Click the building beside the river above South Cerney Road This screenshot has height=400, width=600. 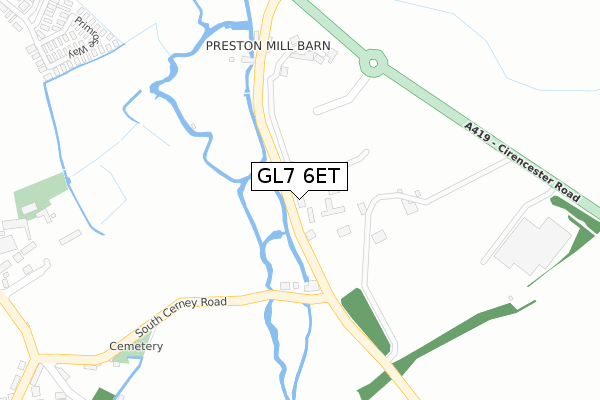tap(311, 286)
